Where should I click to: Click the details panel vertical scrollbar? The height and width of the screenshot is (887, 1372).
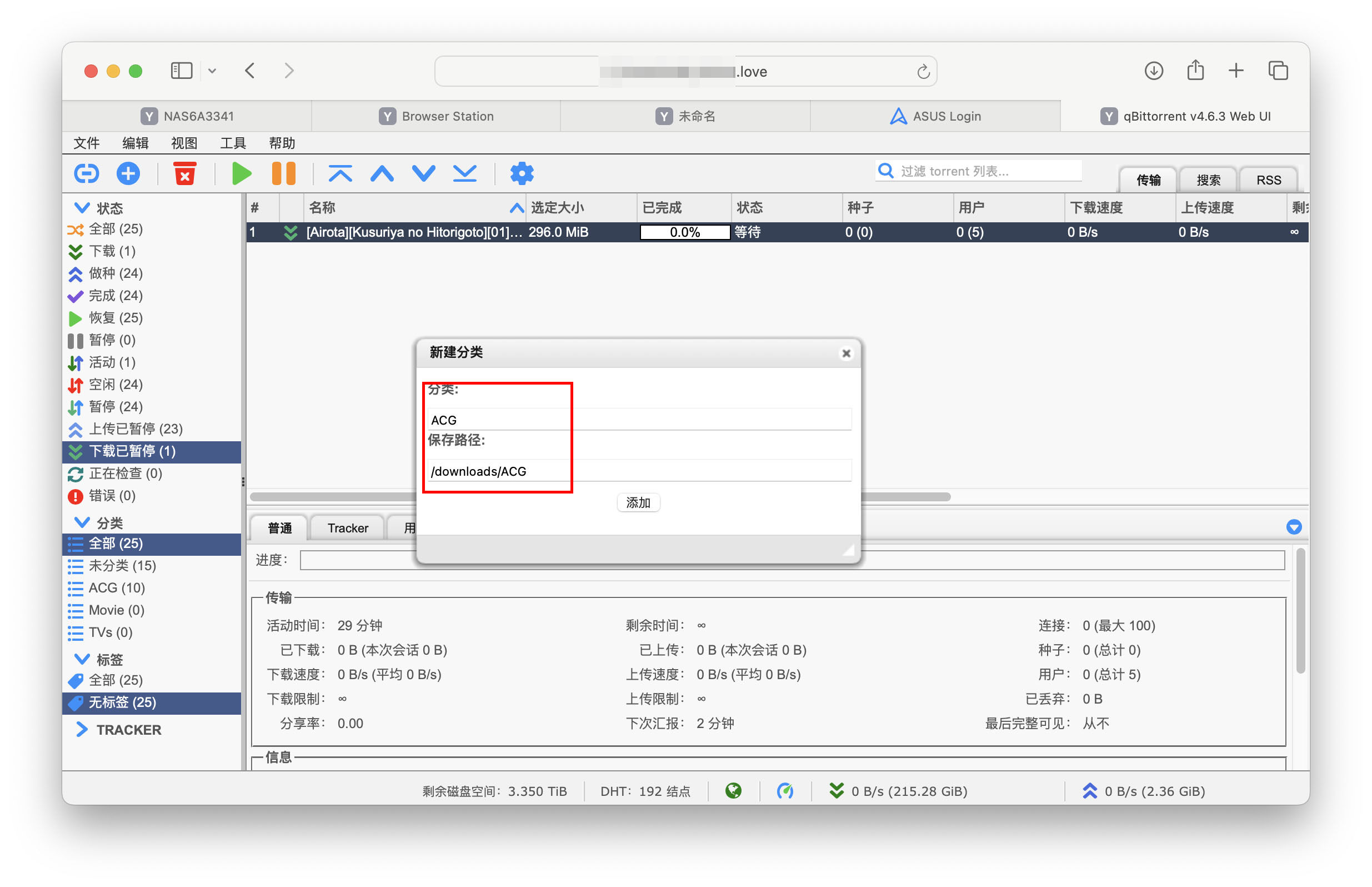point(1300,611)
